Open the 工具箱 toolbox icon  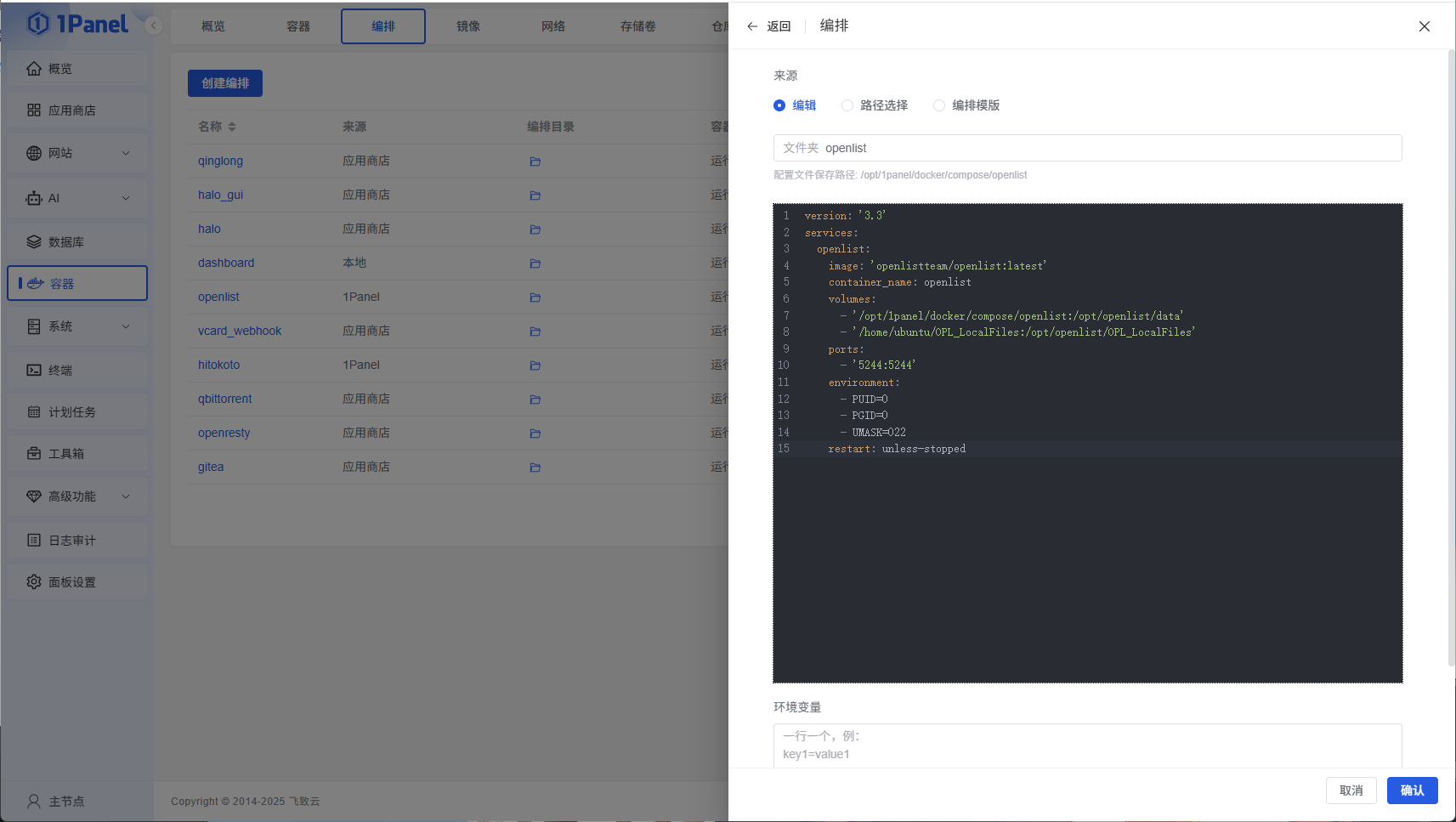pyautogui.click(x=34, y=454)
